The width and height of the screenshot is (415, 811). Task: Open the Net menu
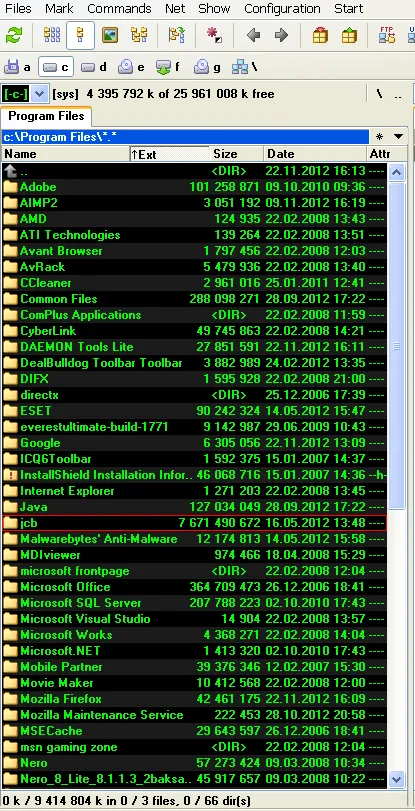[x=175, y=9]
